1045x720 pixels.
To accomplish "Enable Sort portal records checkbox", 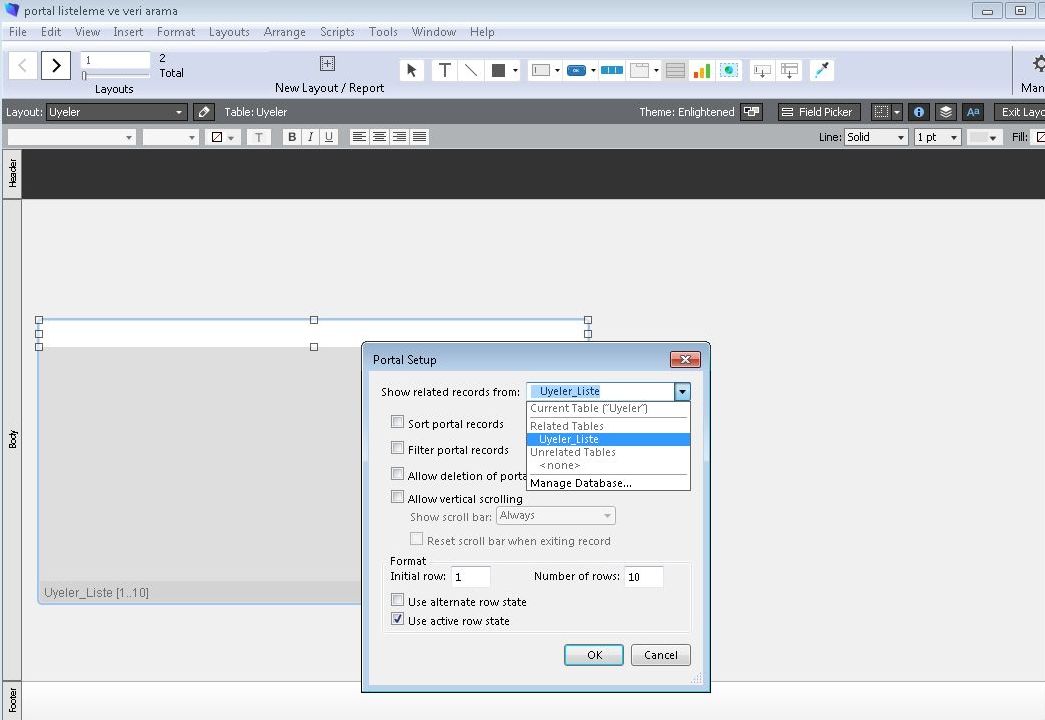I will (x=398, y=423).
